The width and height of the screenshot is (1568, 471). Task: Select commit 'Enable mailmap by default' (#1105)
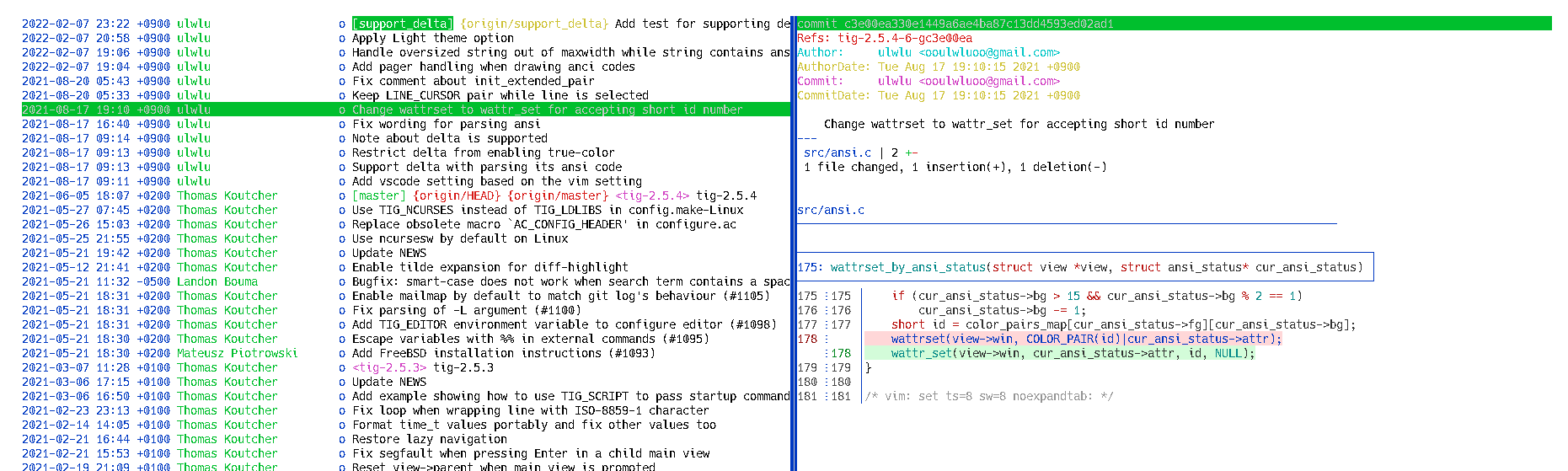(405, 296)
